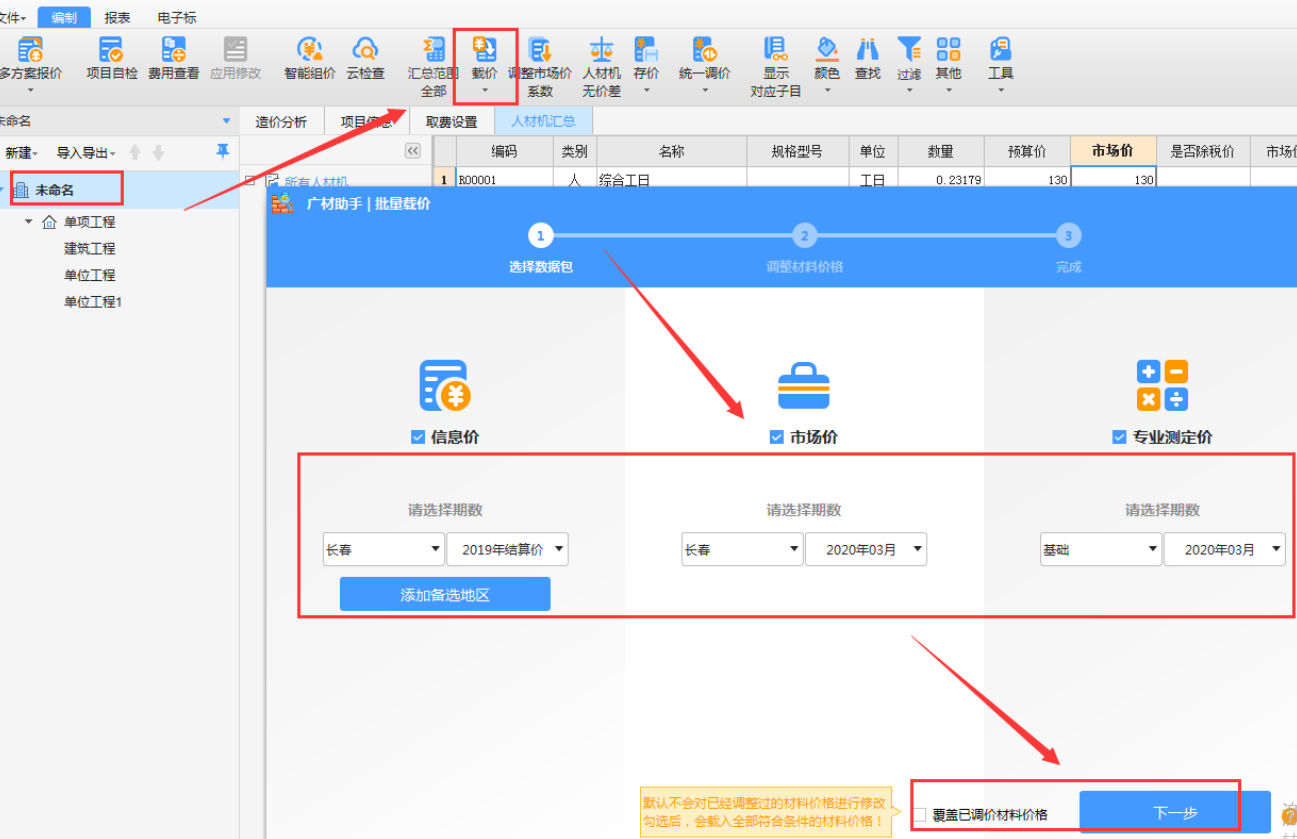Toggle the 信息价 checkbox
The width and height of the screenshot is (1297, 839).
point(418,437)
